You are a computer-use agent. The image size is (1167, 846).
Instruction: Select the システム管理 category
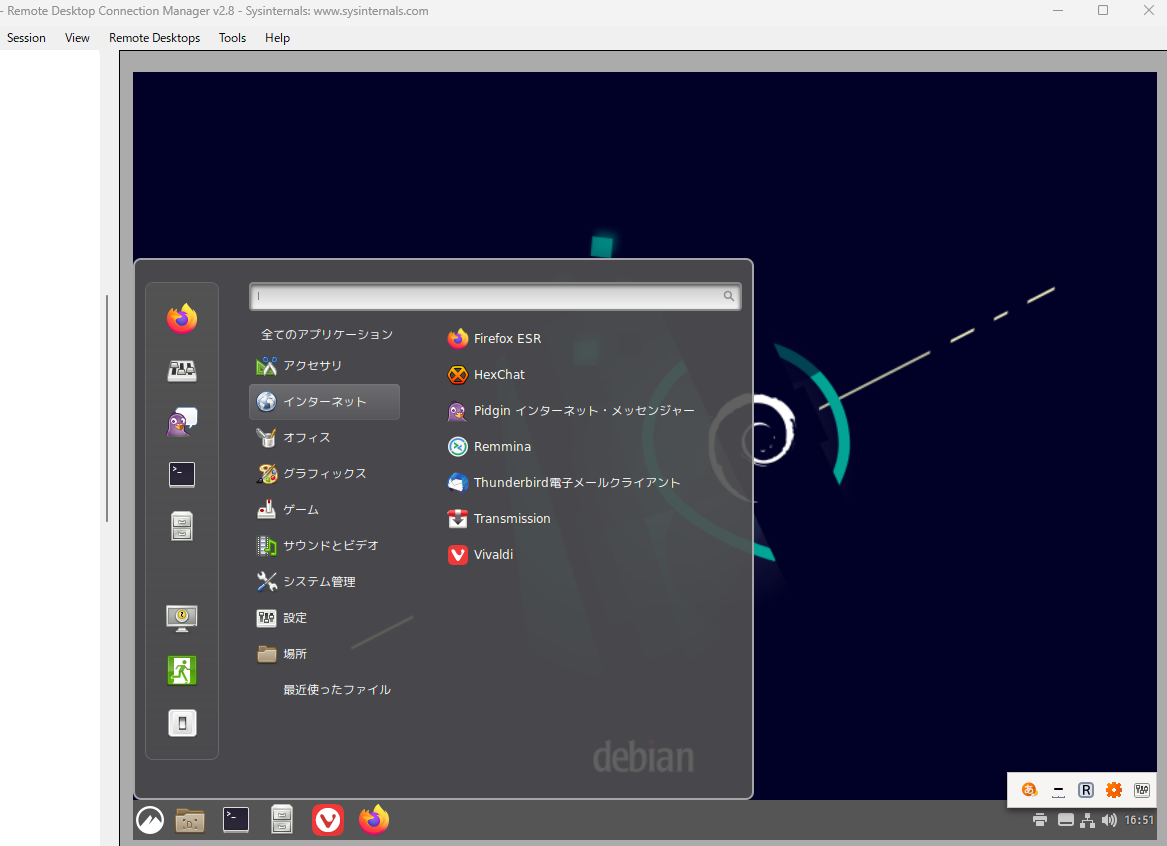(x=324, y=582)
